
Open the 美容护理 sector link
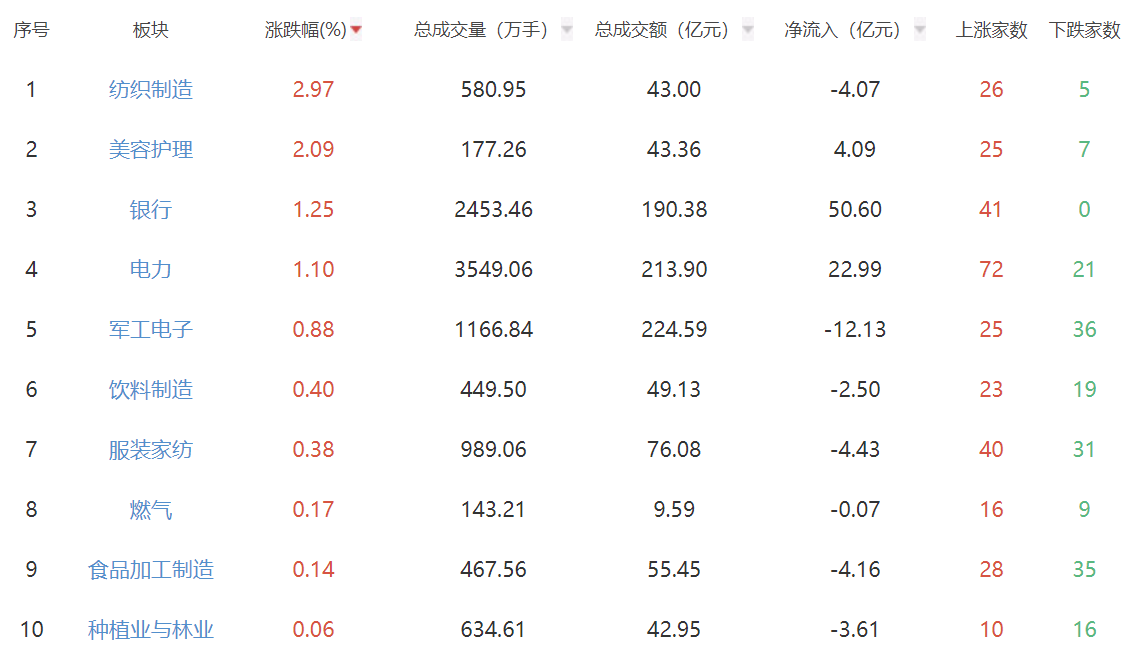151,150
